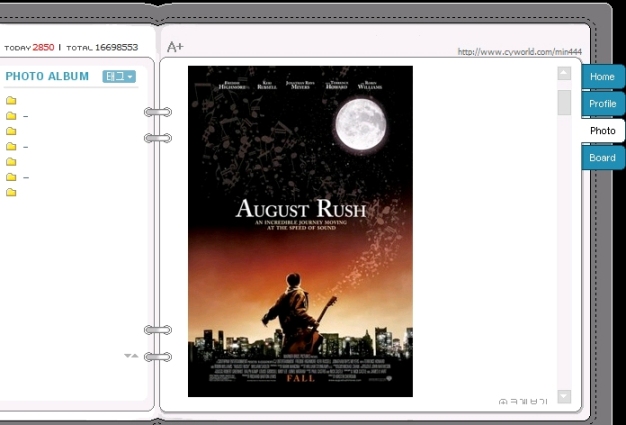Image resolution: width=626 pixels, height=425 pixels.
Task: Open the fourth Photo Album folder
Action: 11,146
